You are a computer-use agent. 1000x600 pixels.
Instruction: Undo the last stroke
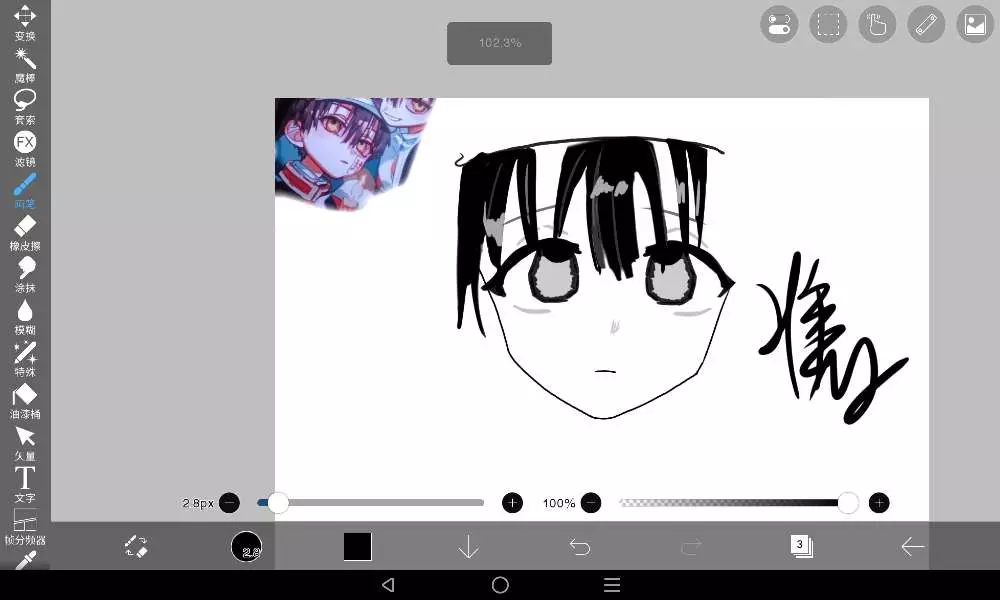580,546
